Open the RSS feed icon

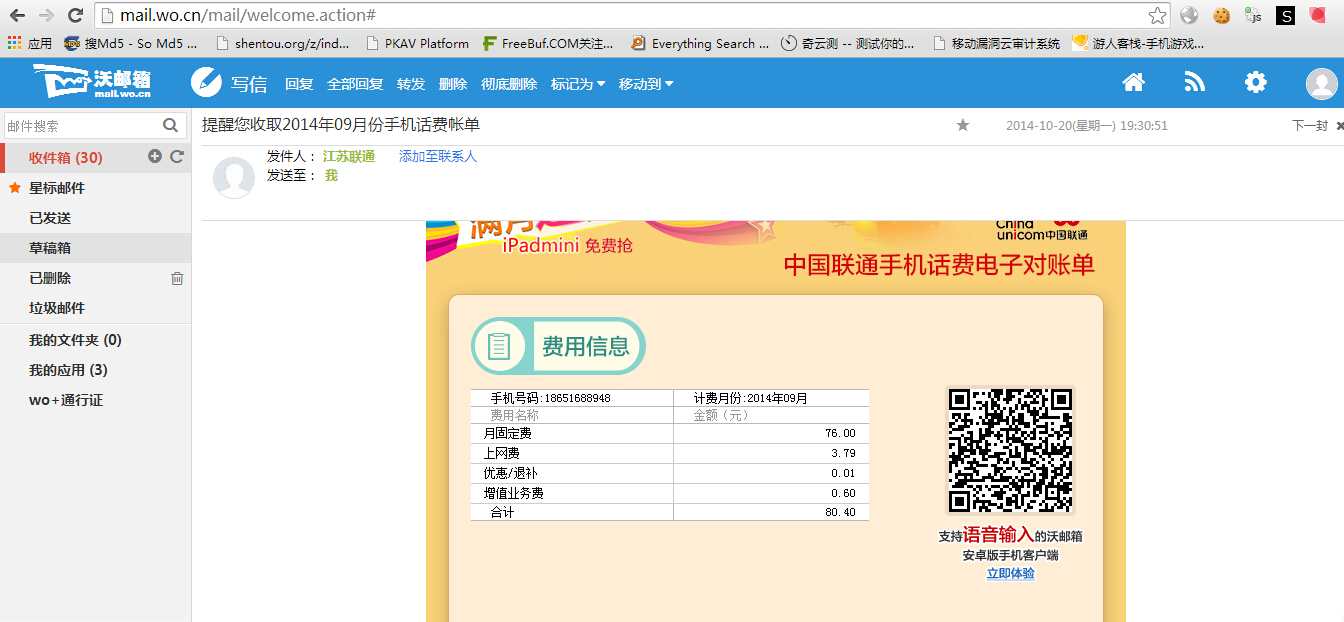(x=1195, y=83)
